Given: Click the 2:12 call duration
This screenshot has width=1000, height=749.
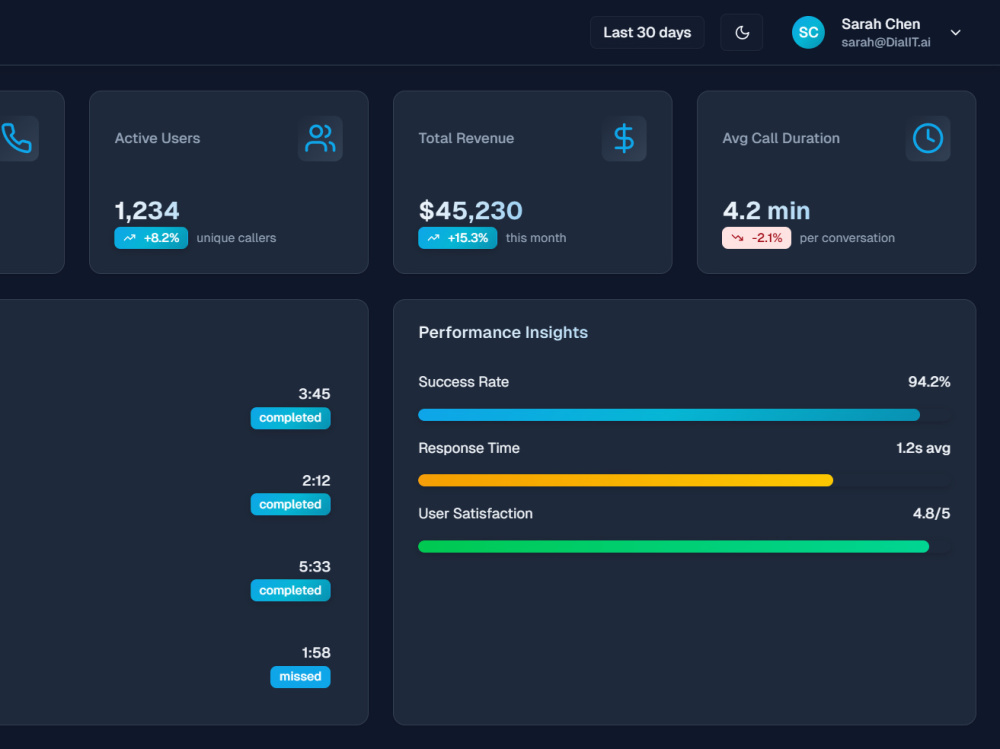Looking at the screenshot, I should [316, 480].
